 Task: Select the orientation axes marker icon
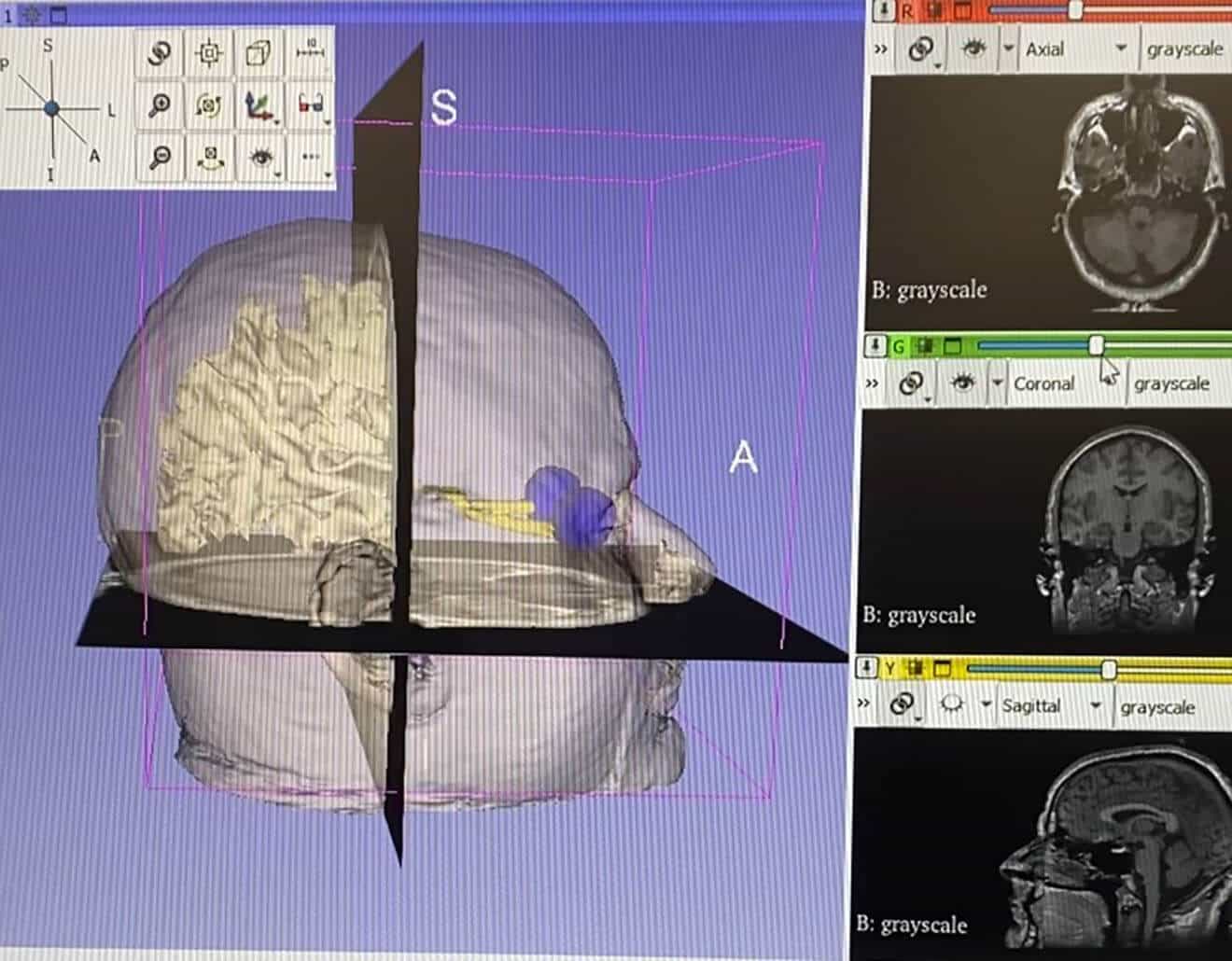(259, 104)
